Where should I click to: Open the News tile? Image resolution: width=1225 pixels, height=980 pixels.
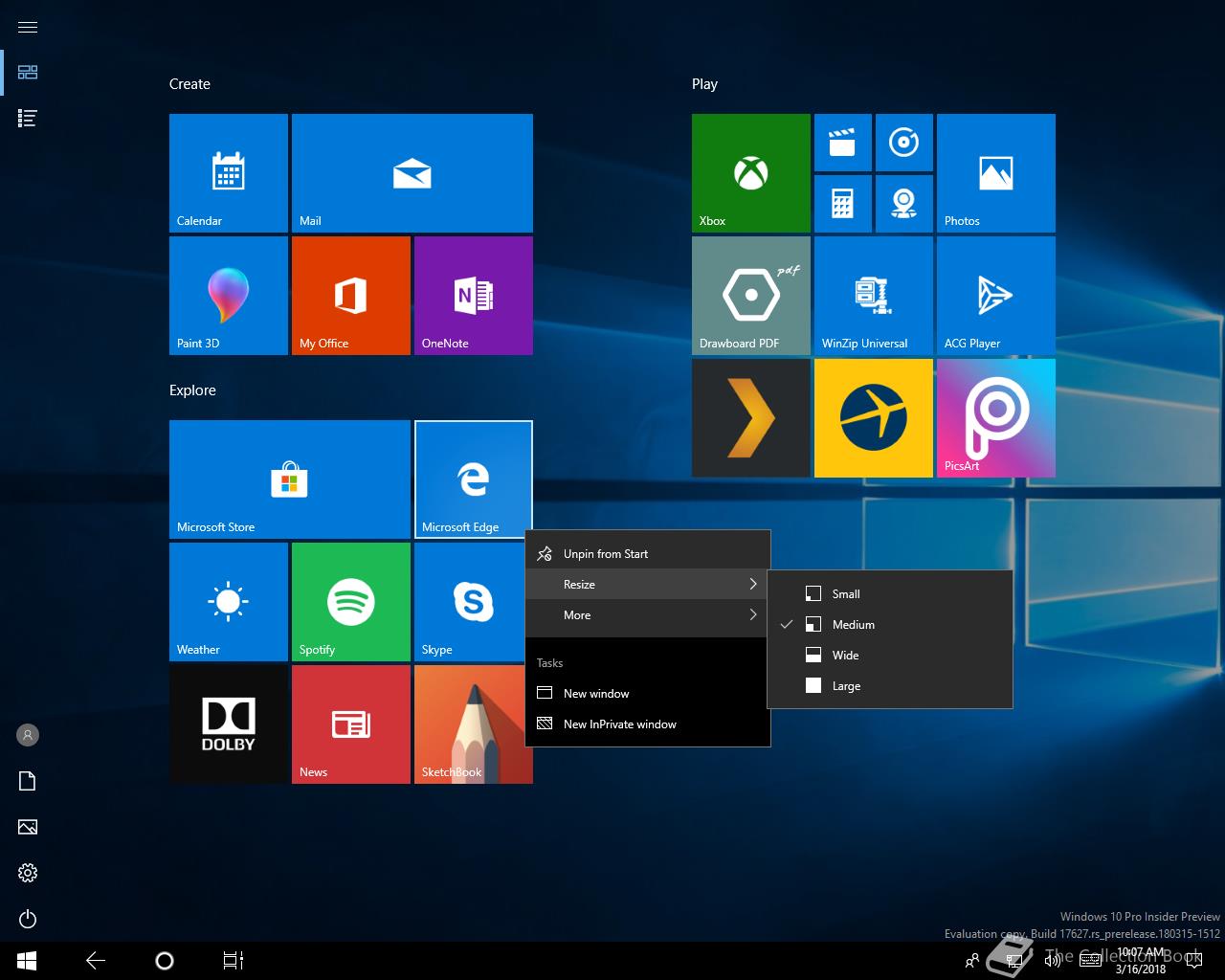click(x=351, y=724)
